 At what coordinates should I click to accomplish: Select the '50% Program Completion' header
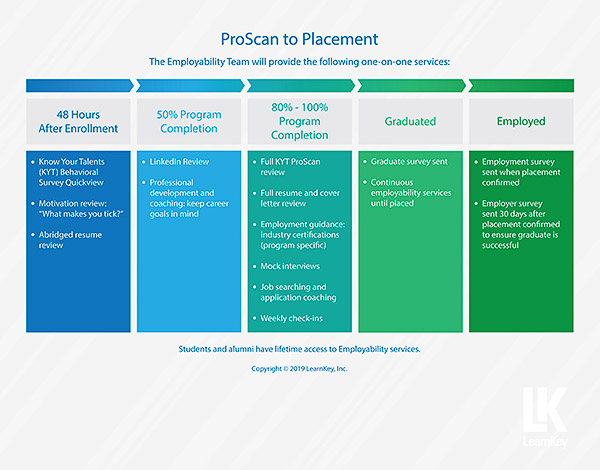pyautogui.click(x=189, y=121)
